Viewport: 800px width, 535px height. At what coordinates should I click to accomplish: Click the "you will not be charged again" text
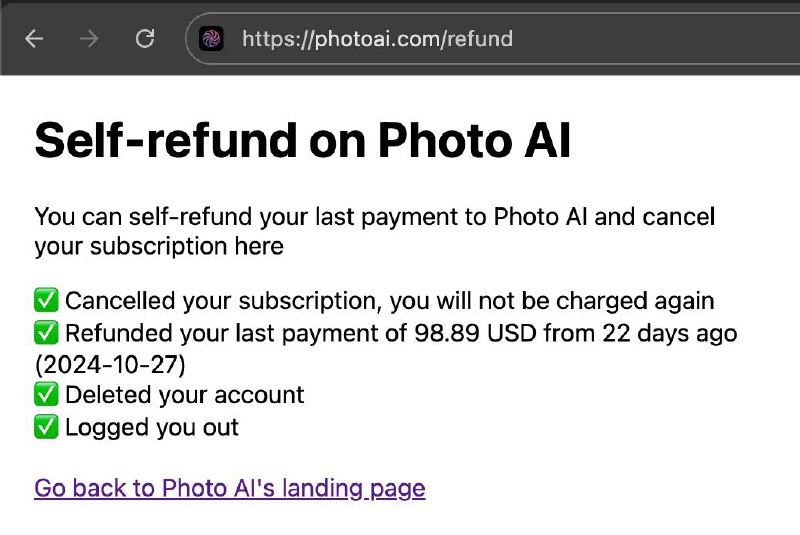coord(552,301)
